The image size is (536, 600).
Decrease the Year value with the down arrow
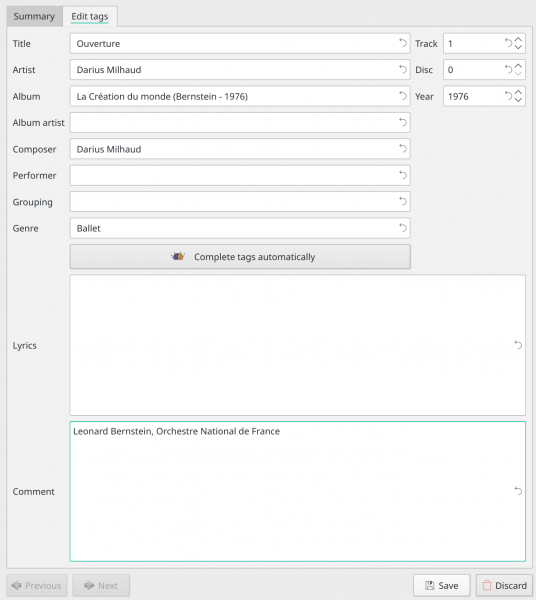coord(518,99)
